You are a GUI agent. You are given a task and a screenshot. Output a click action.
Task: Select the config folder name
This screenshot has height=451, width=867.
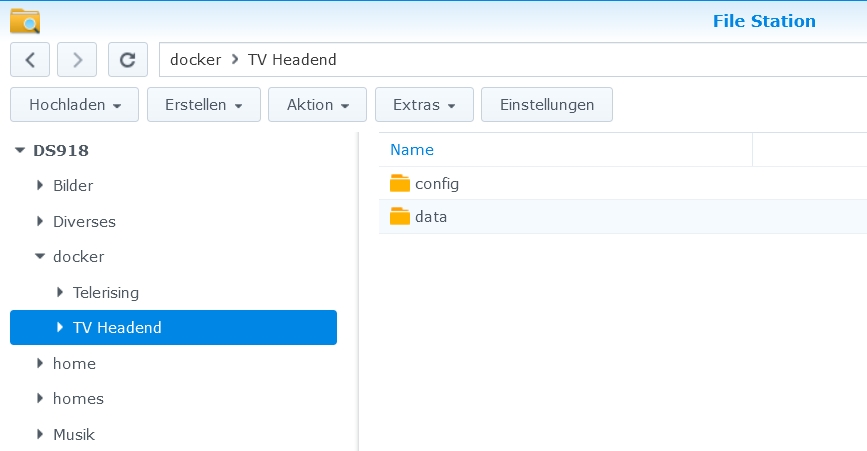437,183
